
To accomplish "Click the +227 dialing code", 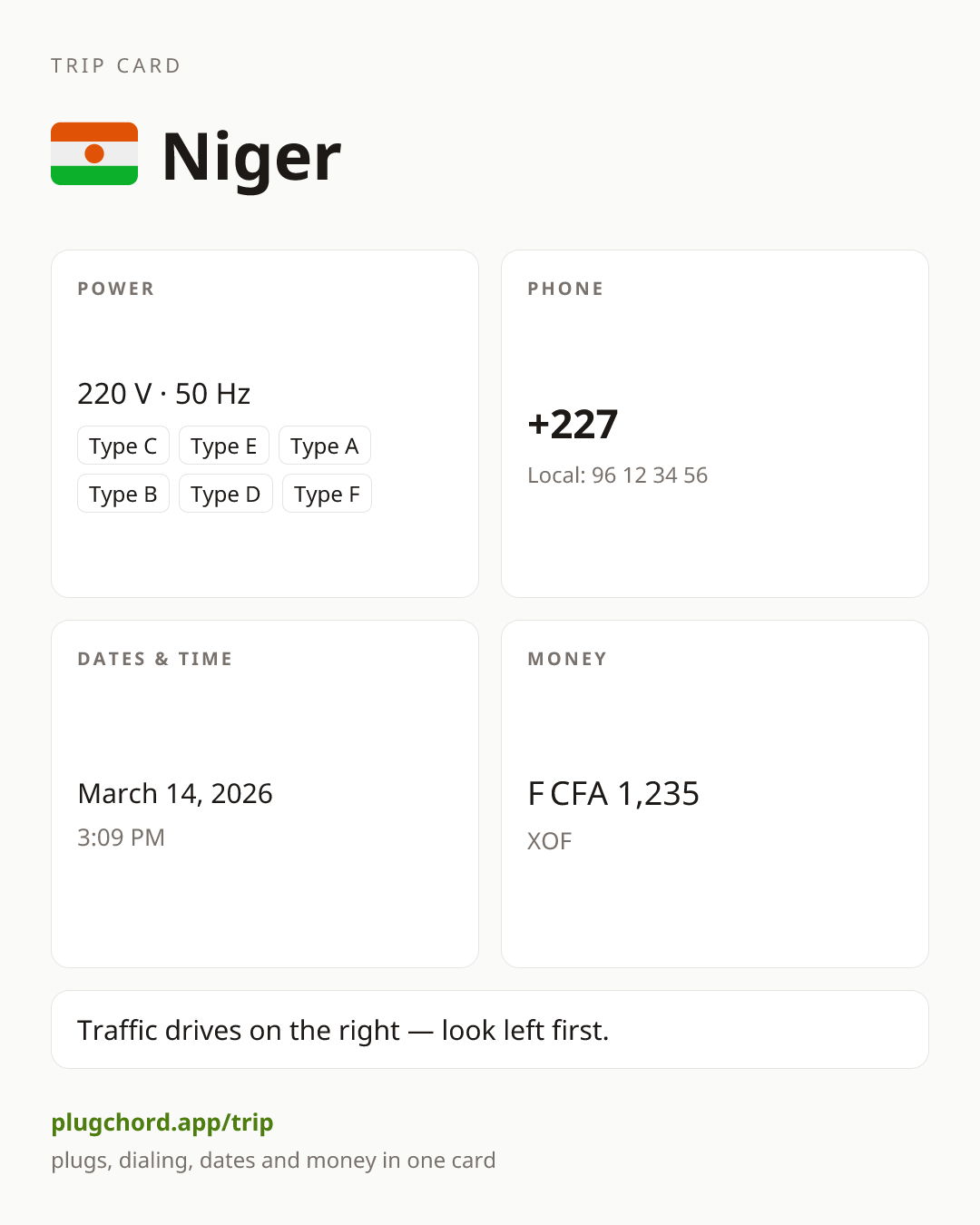I will click(573, 425).
